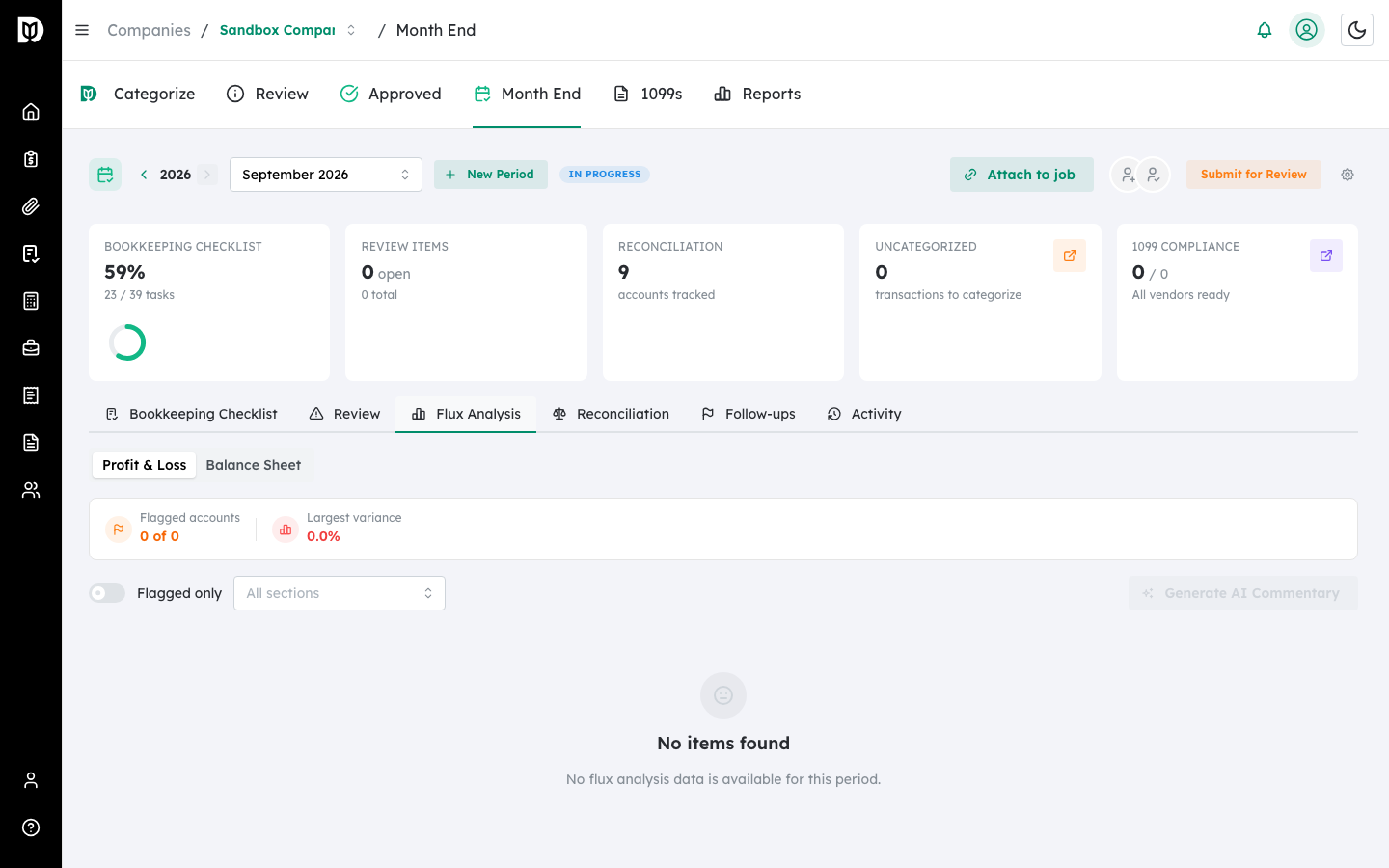Viewport: 1389px width, 868px height.
Task: Click the Attach to job button
Action: [x=1021, y=175]
